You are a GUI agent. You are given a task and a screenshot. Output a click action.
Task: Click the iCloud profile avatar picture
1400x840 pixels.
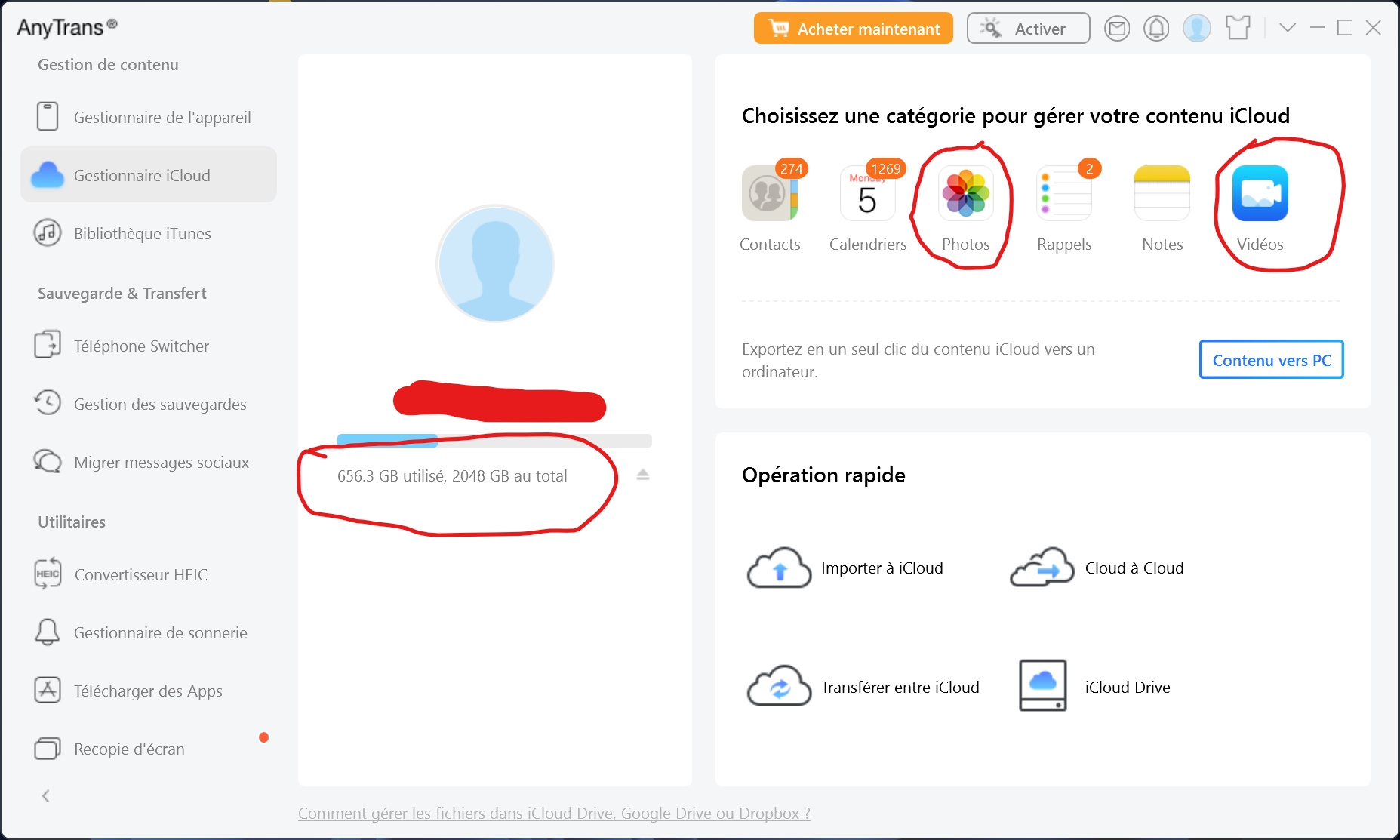pyautogui.click(x=495, y=263)
